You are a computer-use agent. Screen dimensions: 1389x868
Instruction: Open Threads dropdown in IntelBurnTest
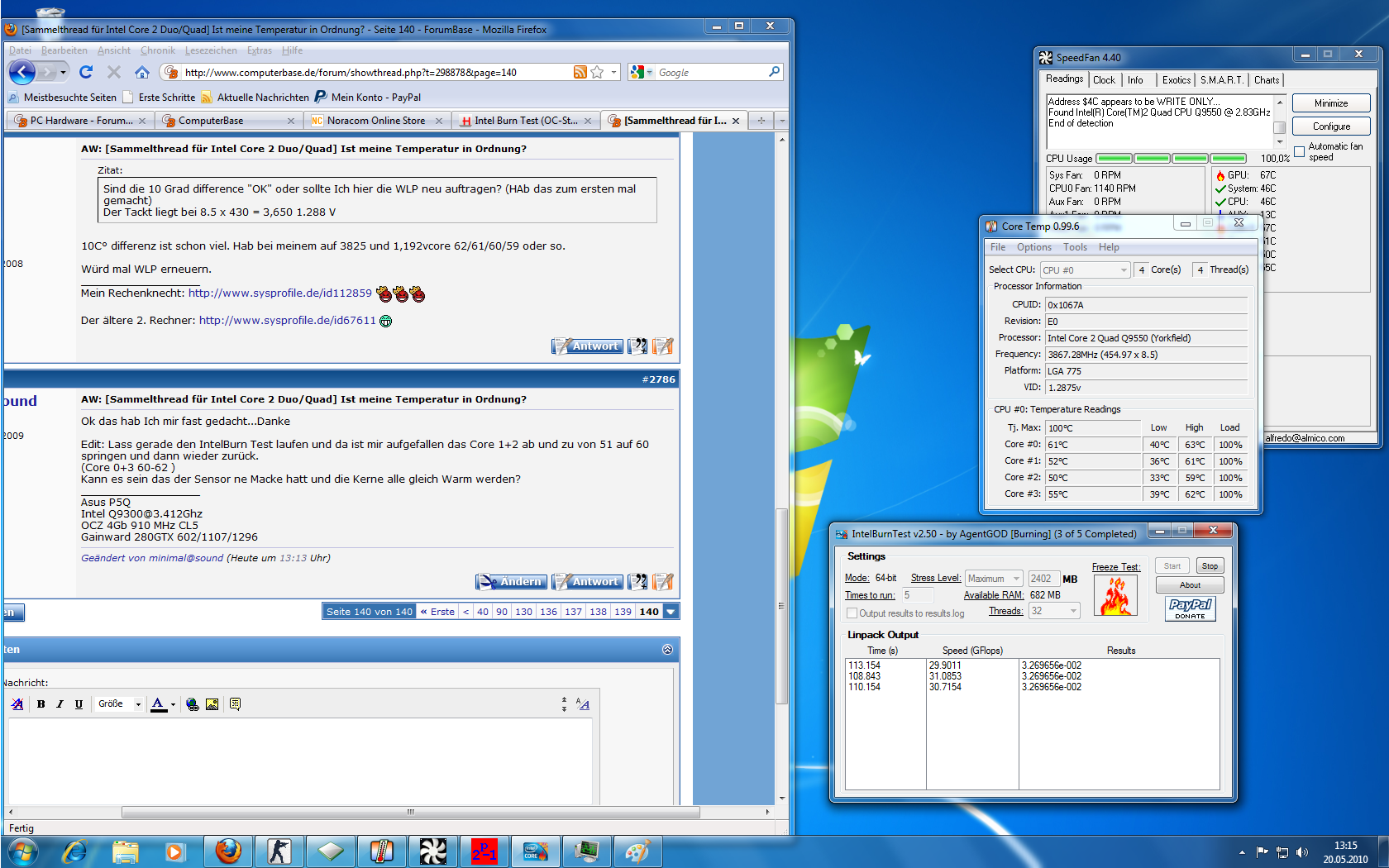click(x=1054, y=611)
